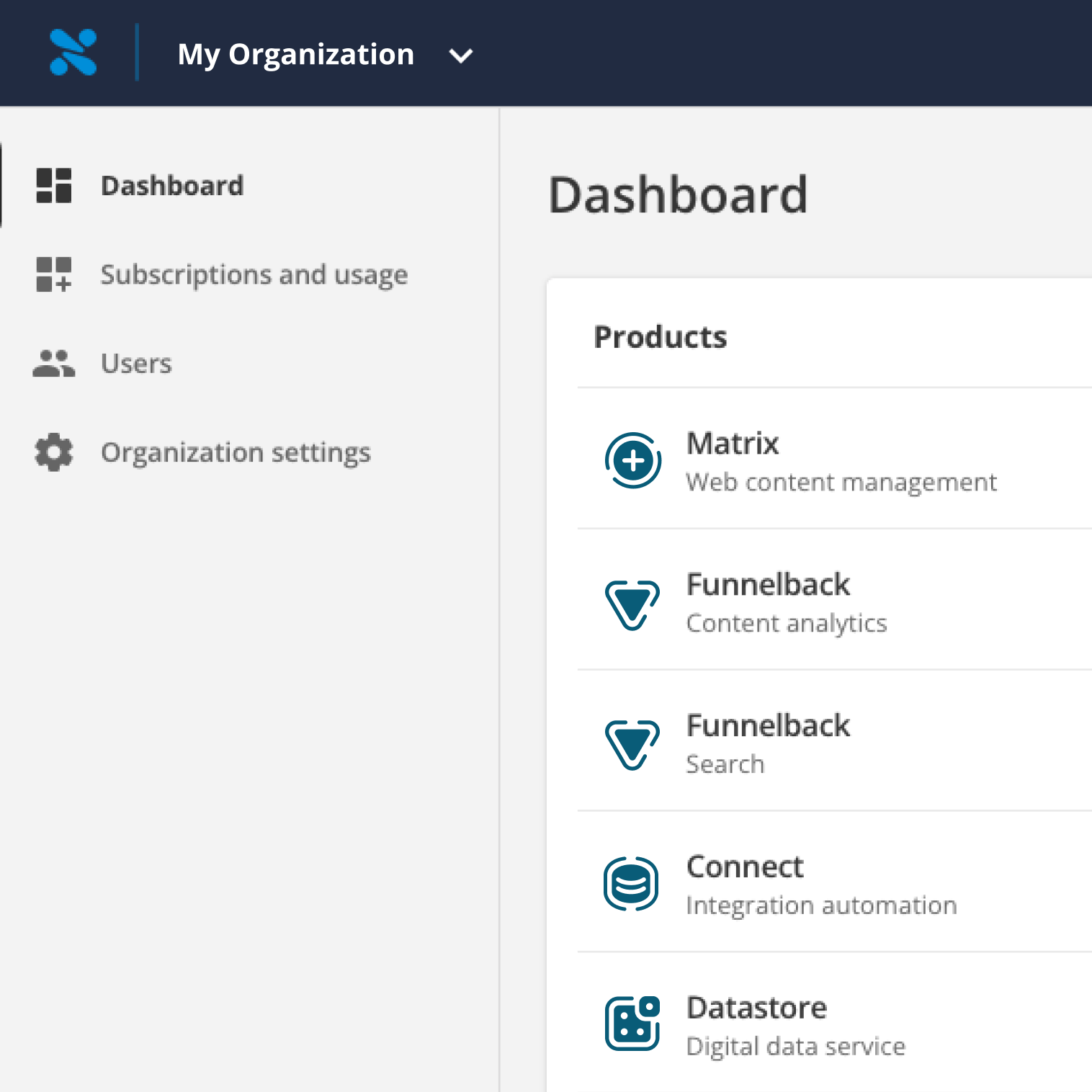Open Funnelback above Content analytics
The height and width of the screenshot is (1092, 1092).
[x=768, y=584]
